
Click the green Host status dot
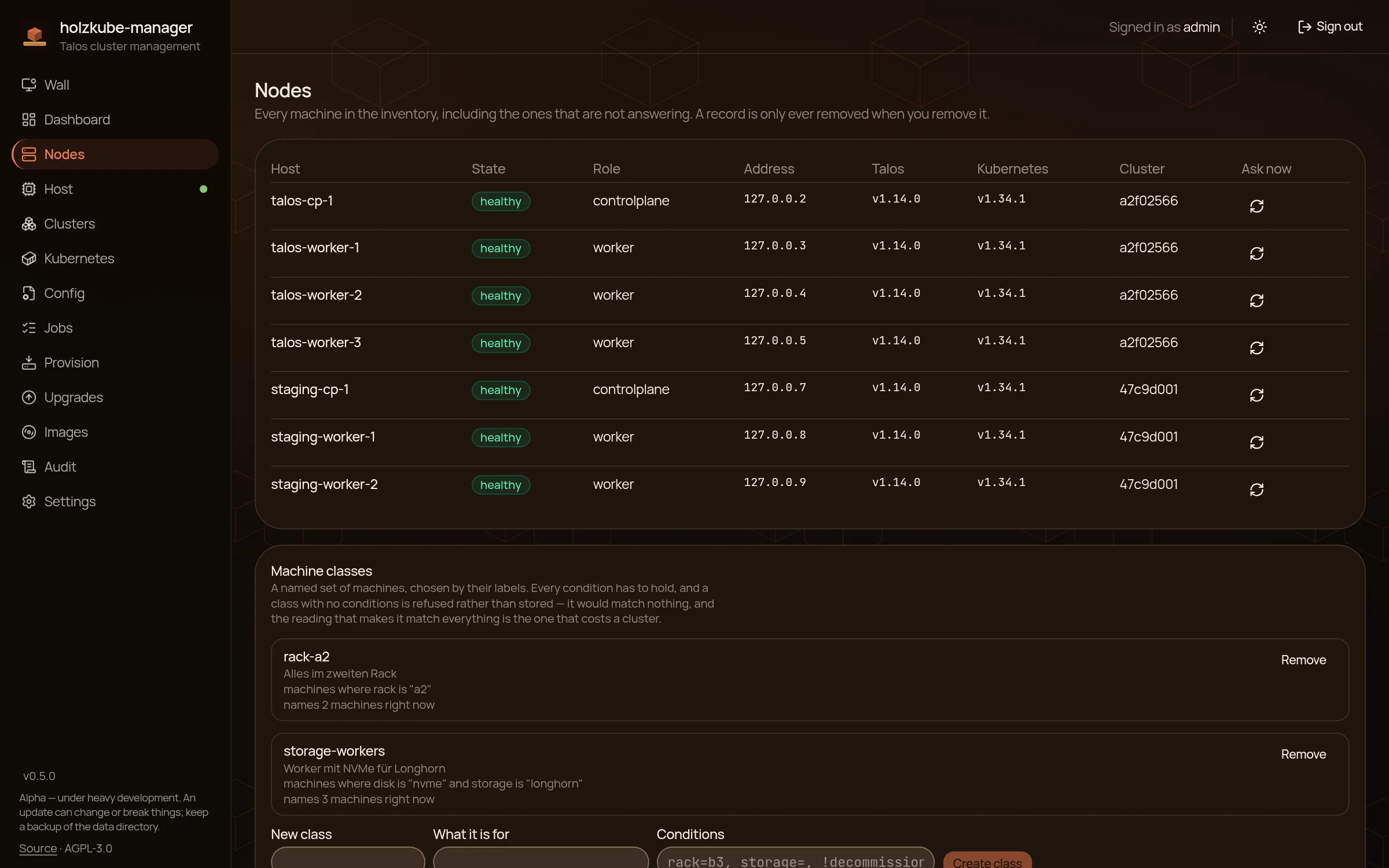click(x=203, y=189)
